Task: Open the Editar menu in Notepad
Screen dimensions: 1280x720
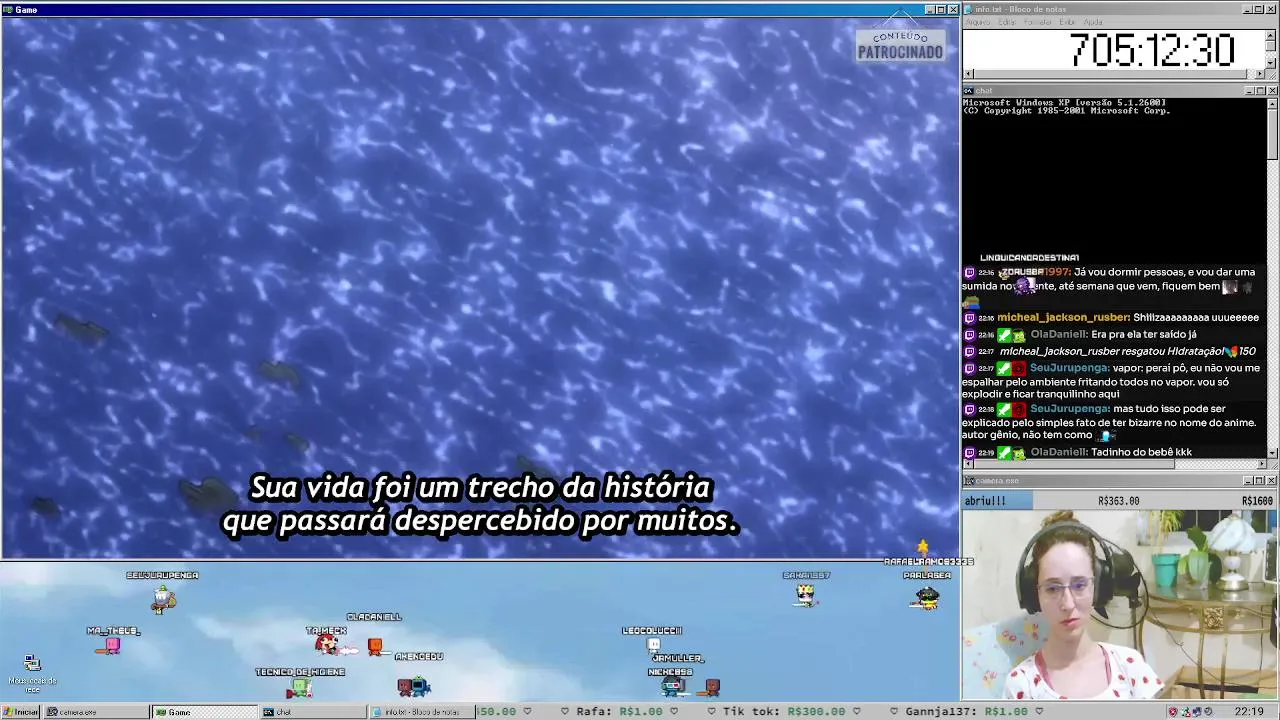Action: tap(1007, 22)
